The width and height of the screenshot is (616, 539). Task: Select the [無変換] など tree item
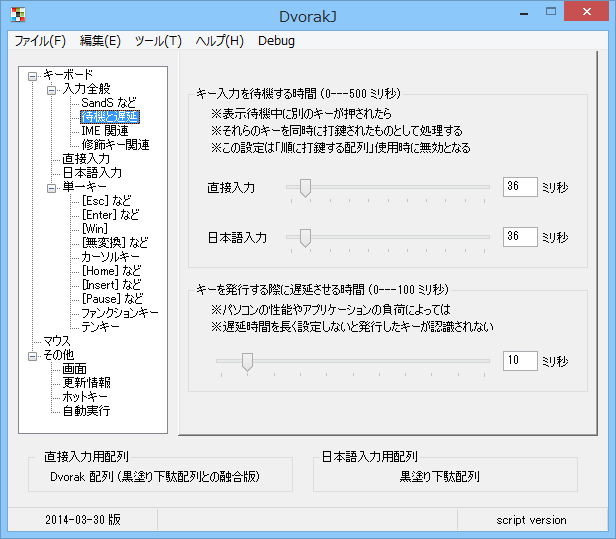coord(115,243)
